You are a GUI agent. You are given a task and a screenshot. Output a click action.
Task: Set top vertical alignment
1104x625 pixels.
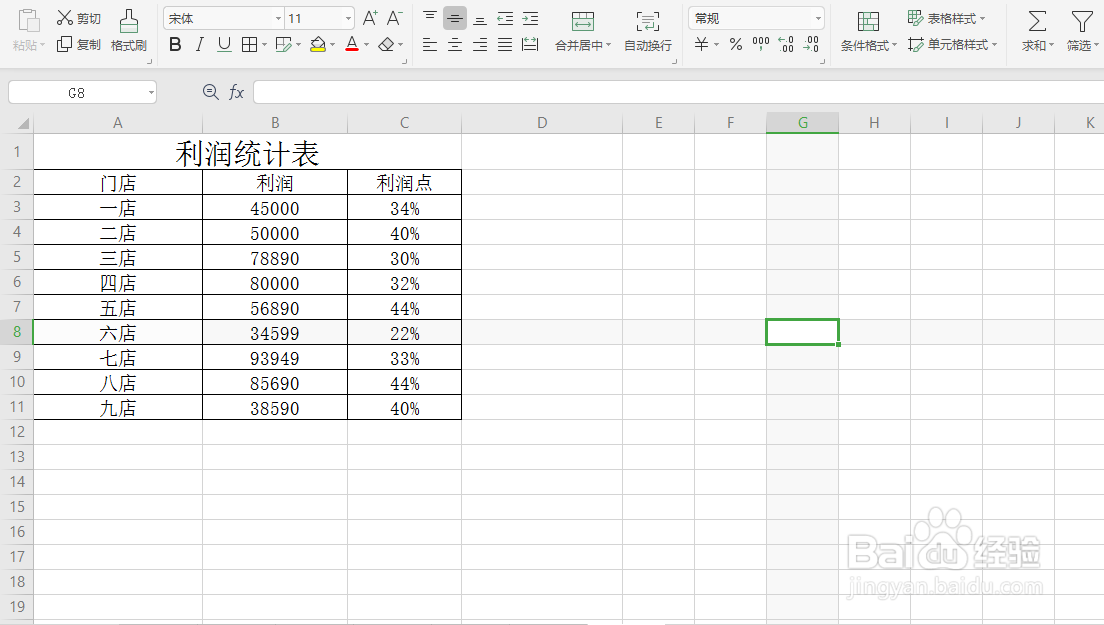(x=429, y=18)
